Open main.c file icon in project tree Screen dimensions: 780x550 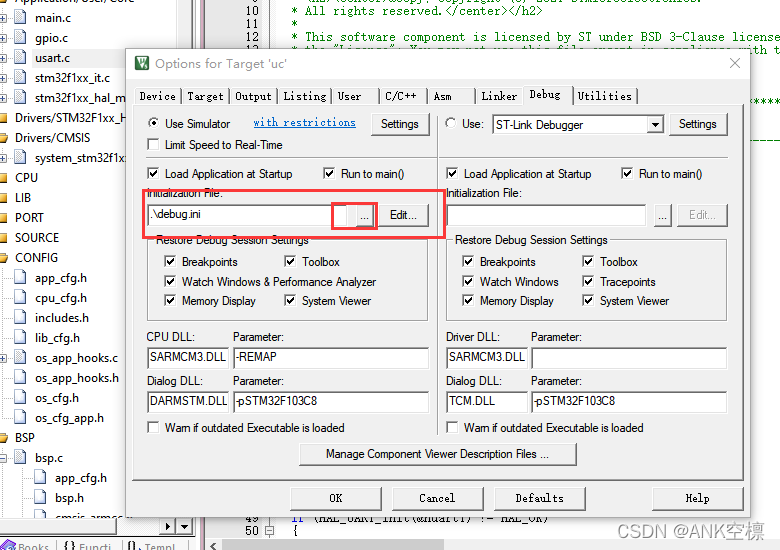pyautogui.click(x=20, y=17)
